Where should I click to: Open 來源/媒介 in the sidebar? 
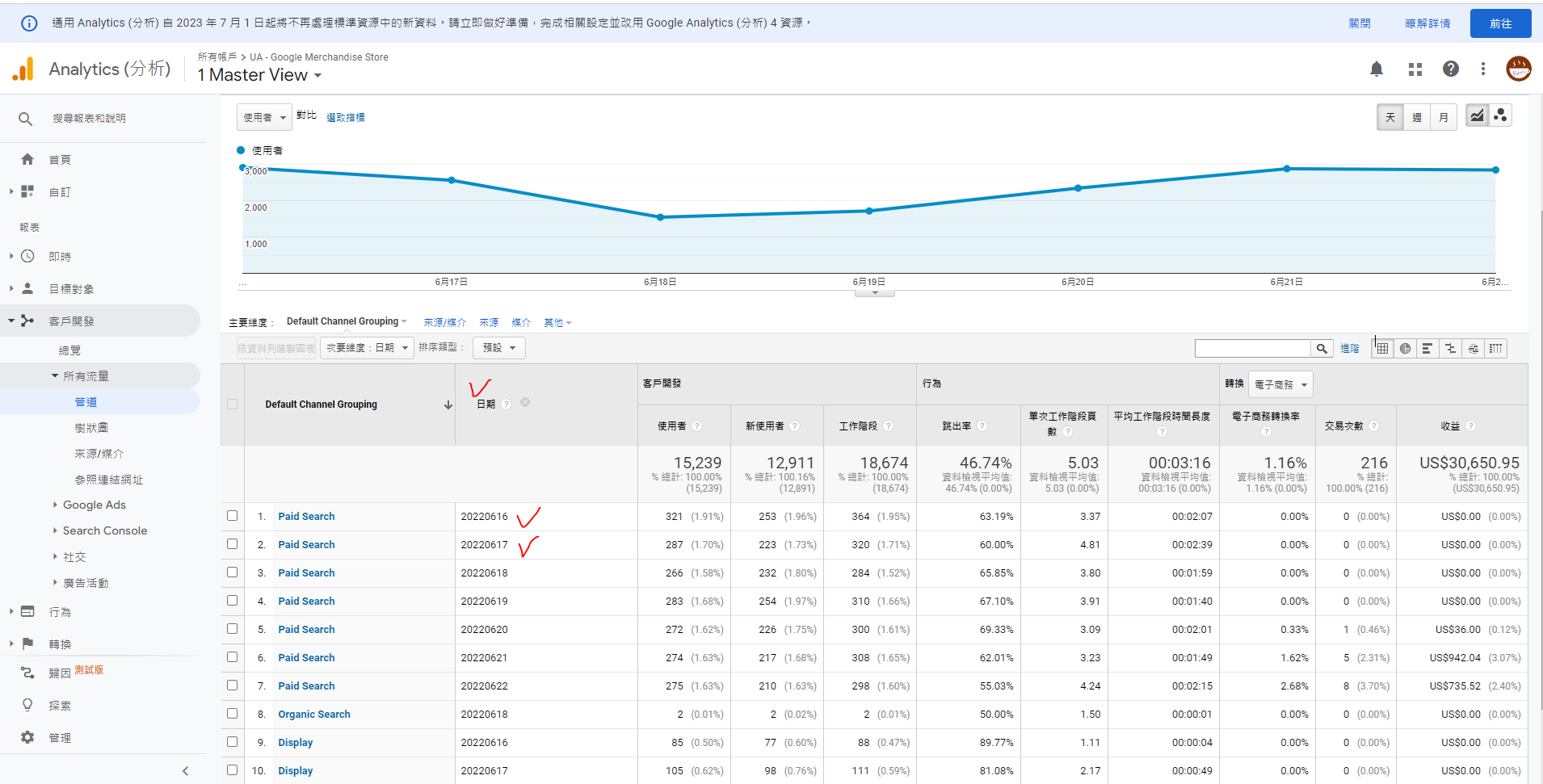[99, 454]
